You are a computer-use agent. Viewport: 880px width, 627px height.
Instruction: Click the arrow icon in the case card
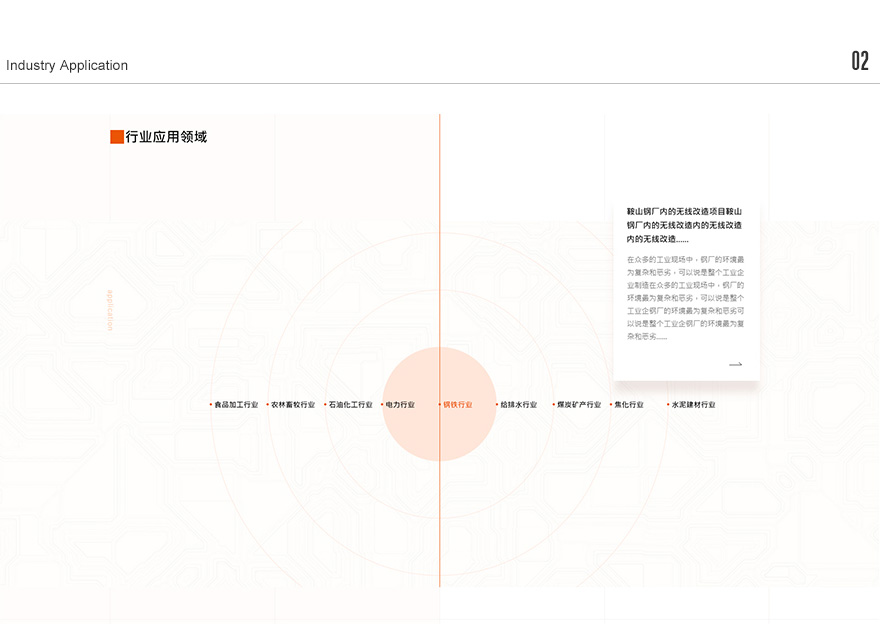[735, 365]
